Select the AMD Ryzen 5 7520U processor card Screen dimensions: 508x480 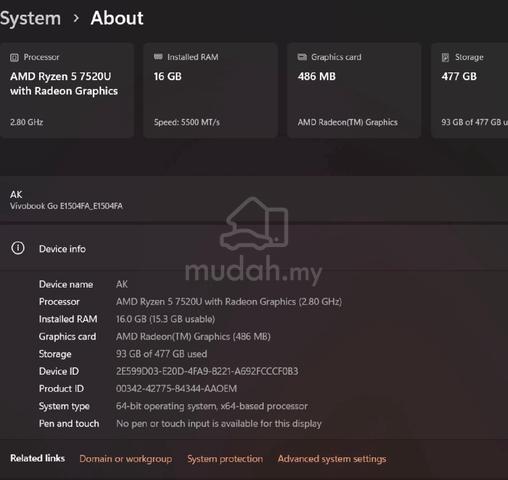coord(67,90)
